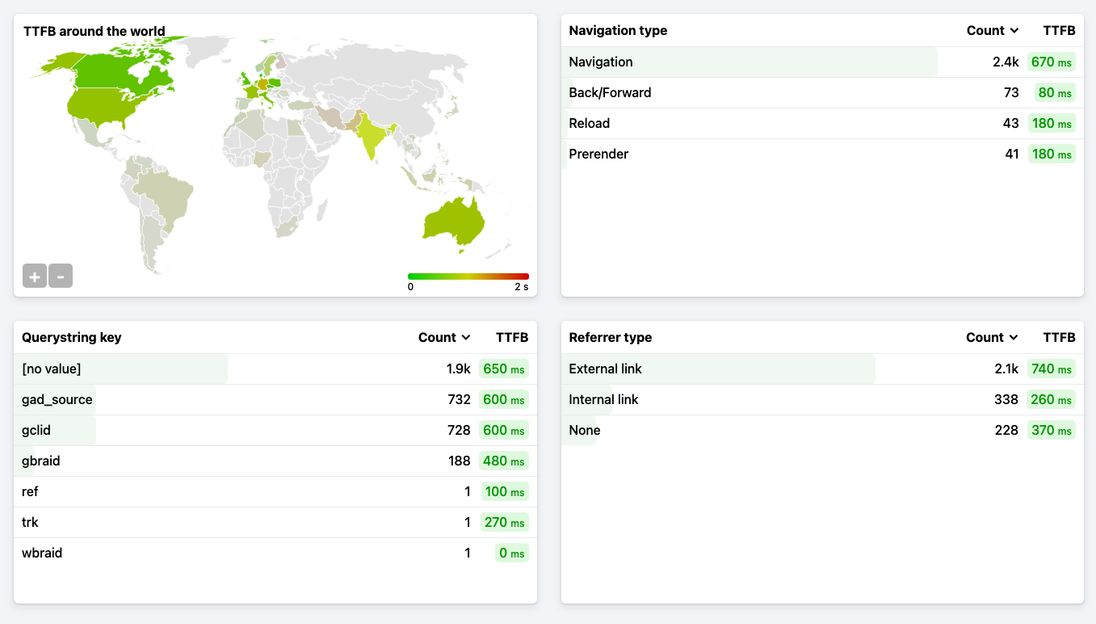
Task: Zoom out on the world map
Action: (60, 276)
